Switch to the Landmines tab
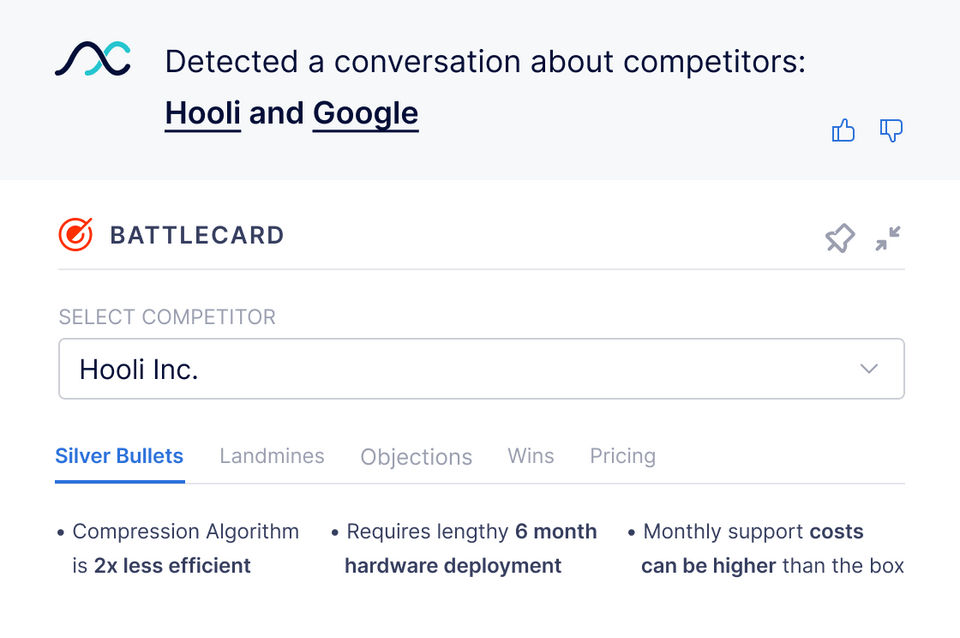The height and width of the screenshot is (638, 960). point(272,456)
